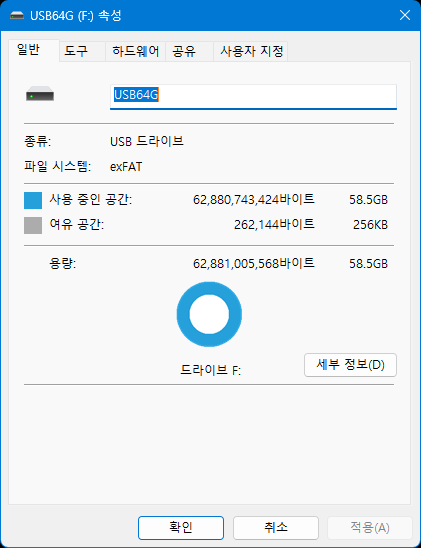Switch to the 공유 tab
The height and width of the screenshot is (548, 421).
pos(189,51)
